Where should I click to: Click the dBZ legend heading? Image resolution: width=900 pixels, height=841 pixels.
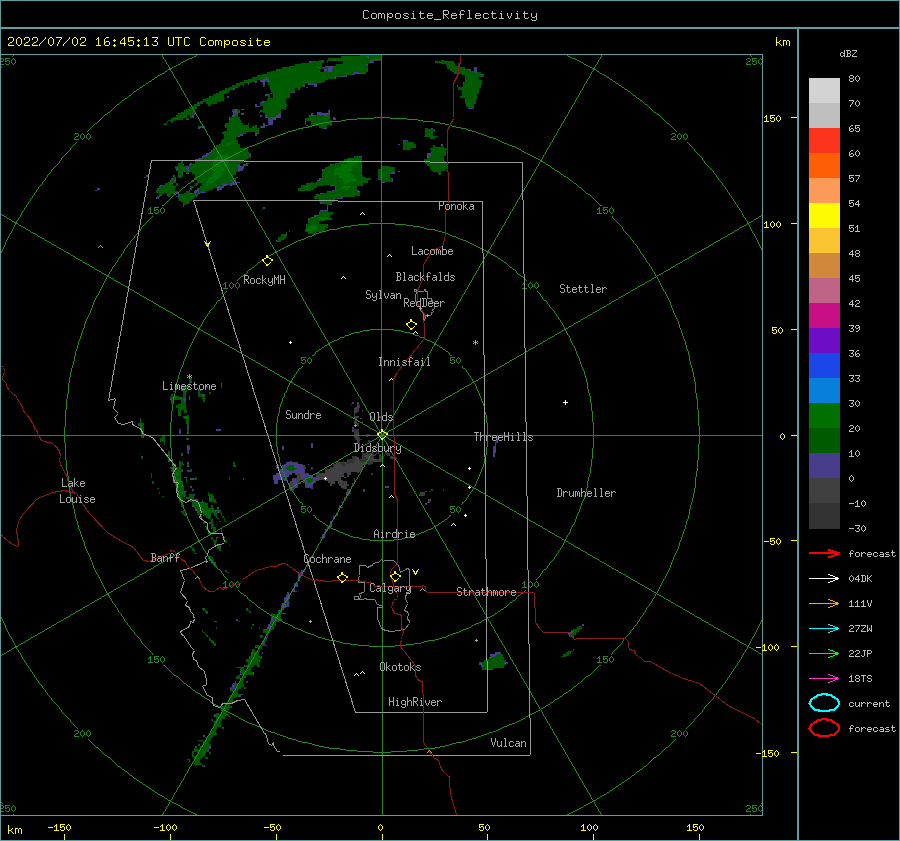coord(848,53)
